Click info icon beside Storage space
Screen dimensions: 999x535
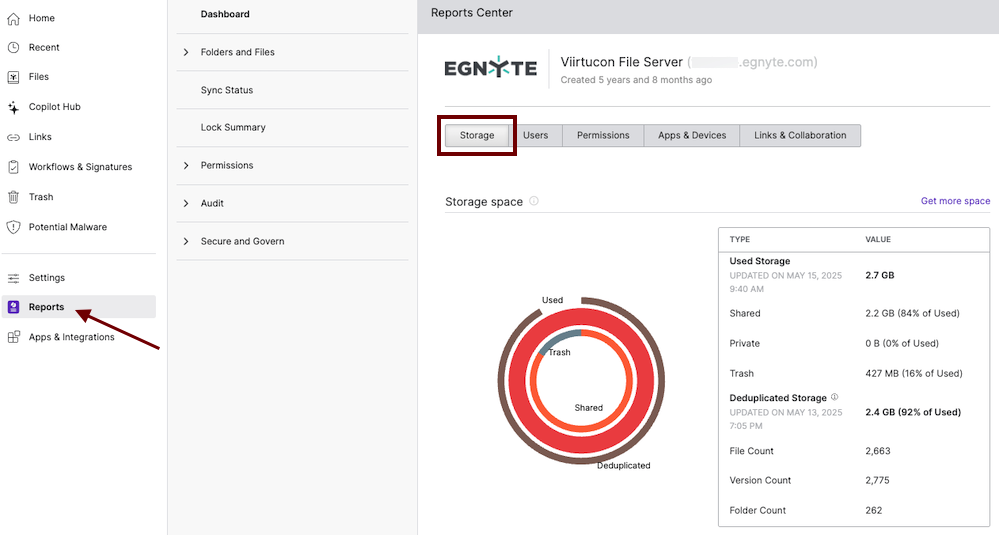click(534, 201)
